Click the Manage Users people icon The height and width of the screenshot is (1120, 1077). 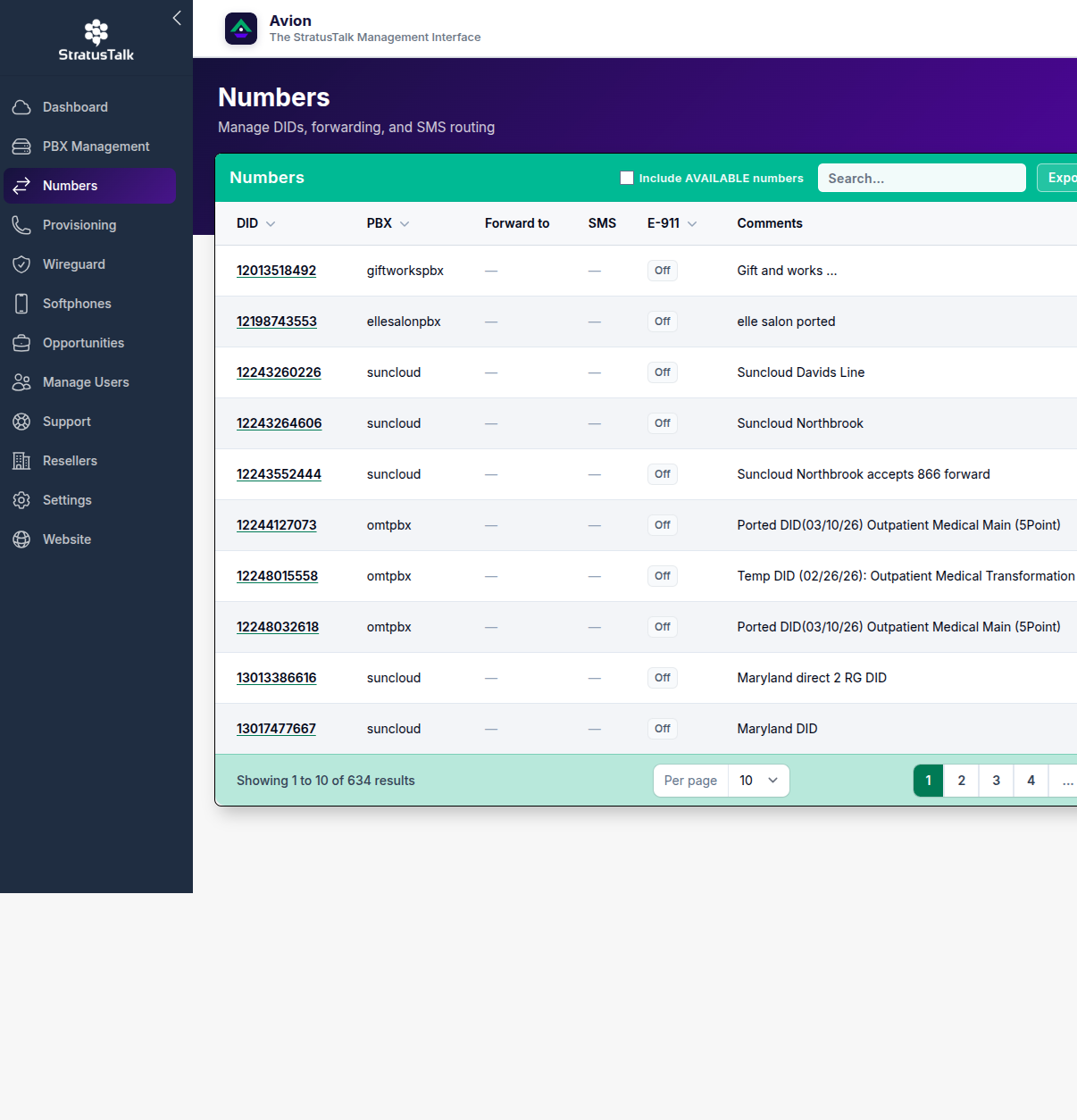(x=21, y=382)
